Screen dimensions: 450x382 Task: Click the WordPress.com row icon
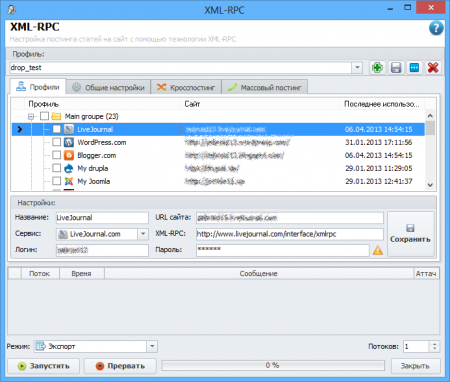pyautogui.click(x=69, y=142)
